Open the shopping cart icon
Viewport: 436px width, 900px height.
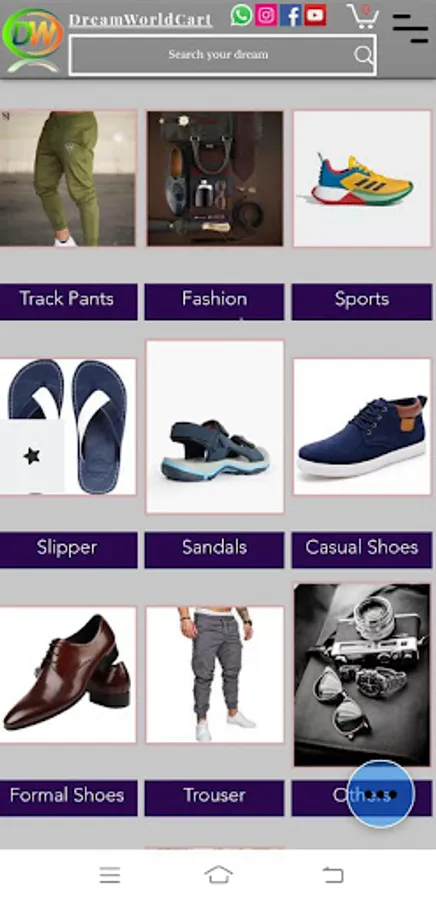pos(363,16)
